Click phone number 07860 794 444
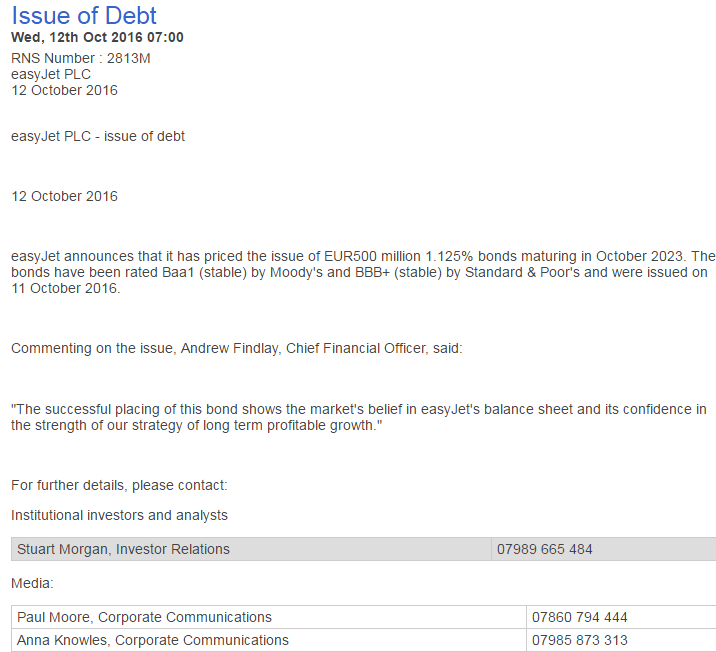The image size is (716, 652). [x=580, y=617]
